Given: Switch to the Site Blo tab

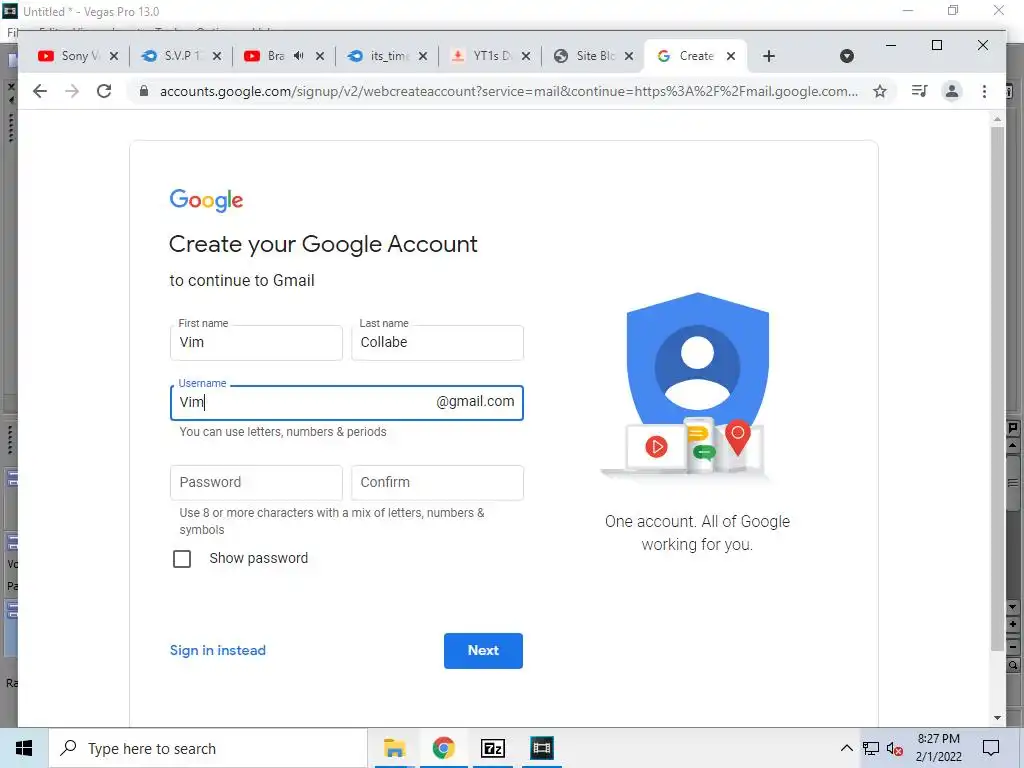Looking at the screenshot, I should (584, 56).
